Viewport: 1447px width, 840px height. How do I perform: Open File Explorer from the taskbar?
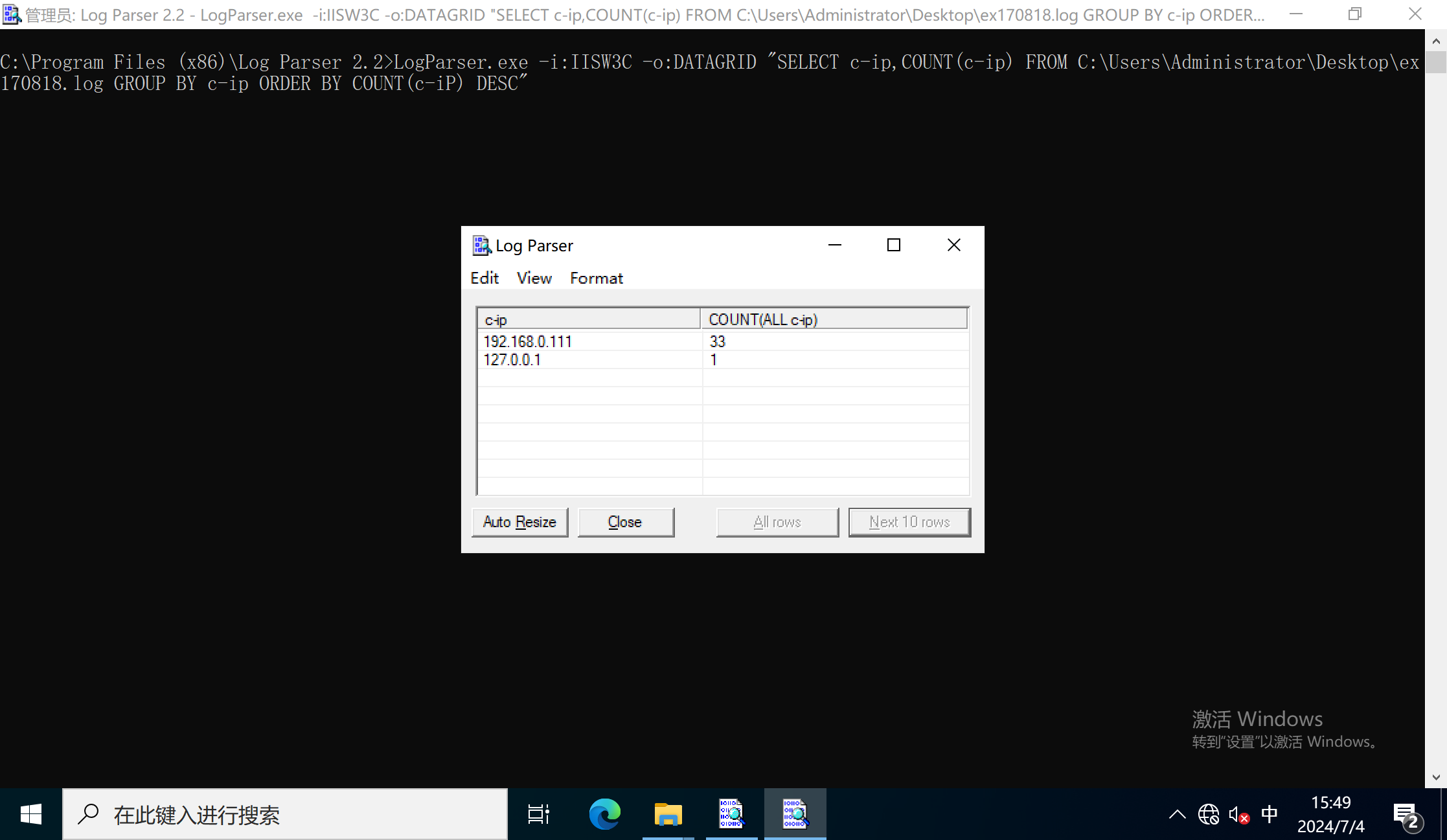[x=668, y=814]
